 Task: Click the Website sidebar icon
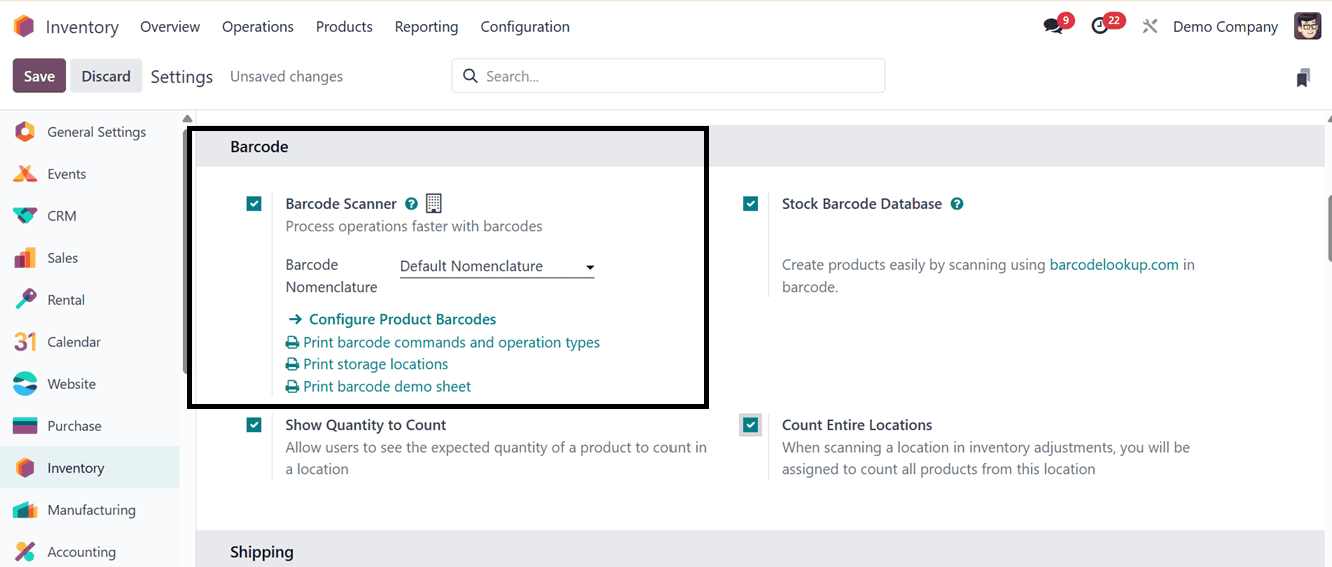tap(25, 384)
